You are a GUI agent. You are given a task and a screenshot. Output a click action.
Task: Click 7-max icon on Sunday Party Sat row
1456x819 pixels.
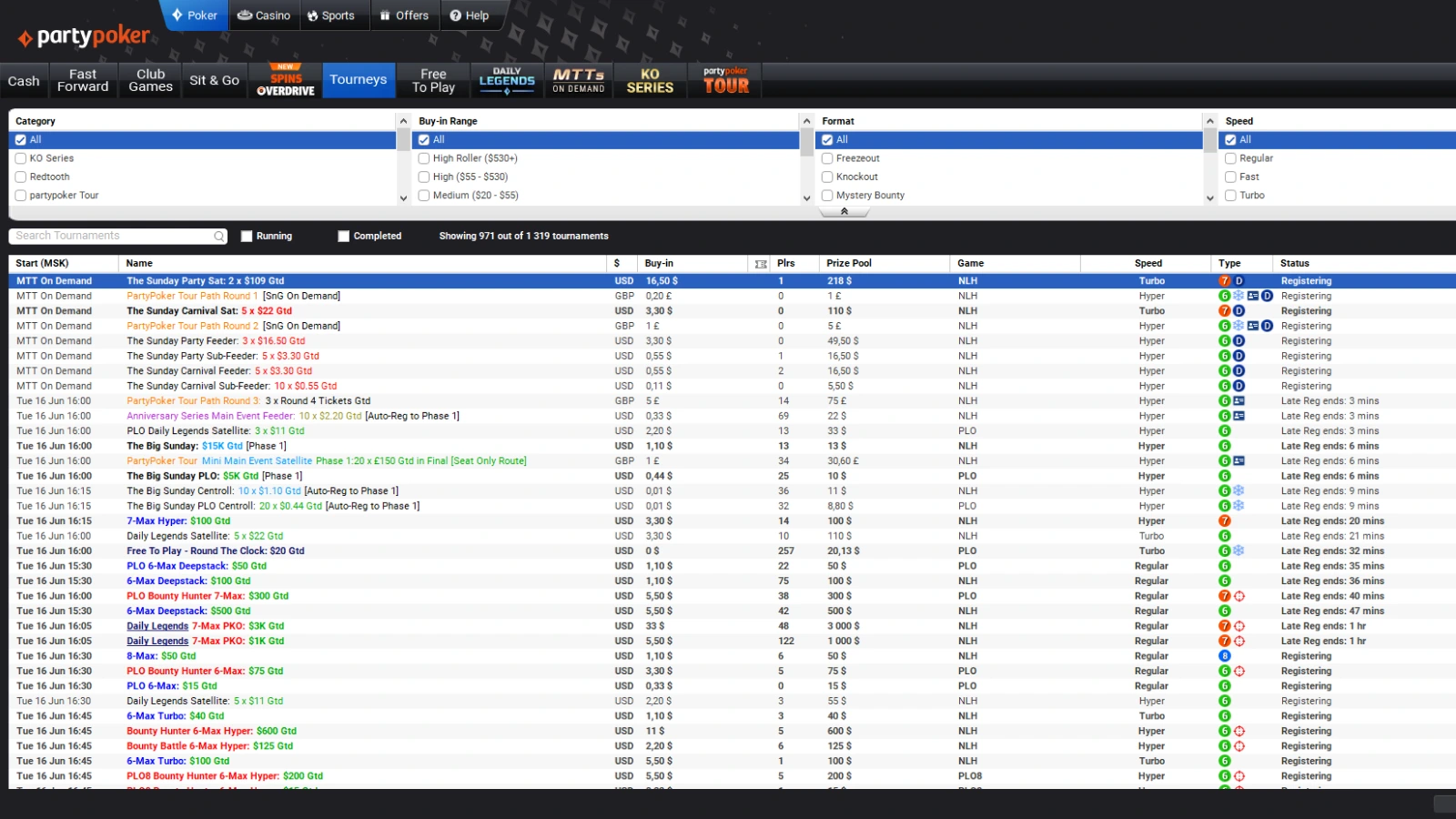pyautogui.click(x=1225, y=281)
